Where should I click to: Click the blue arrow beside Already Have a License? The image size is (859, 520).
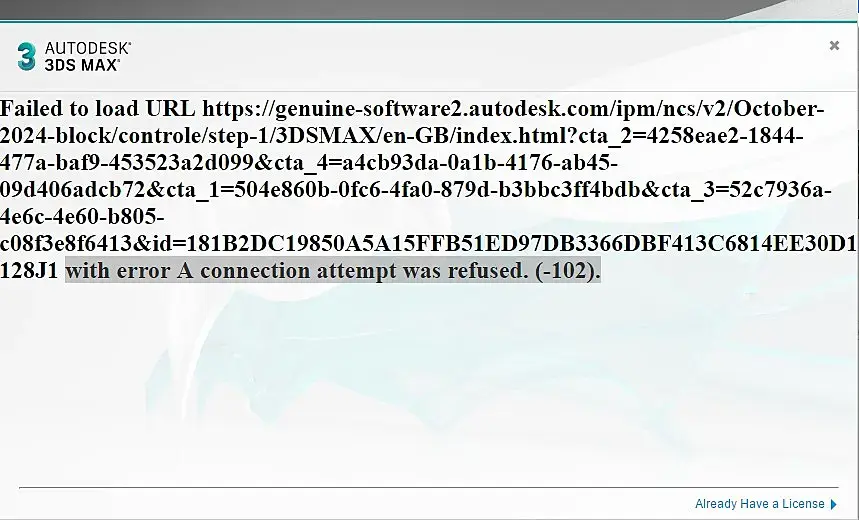pyautogui.click(x=833, y=504)
